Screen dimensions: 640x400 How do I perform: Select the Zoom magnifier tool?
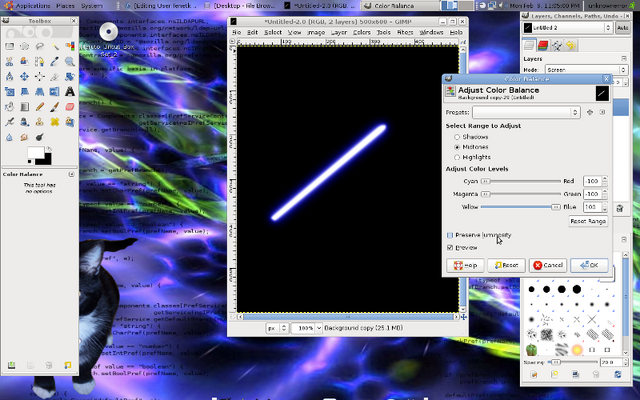pos(70,62)
